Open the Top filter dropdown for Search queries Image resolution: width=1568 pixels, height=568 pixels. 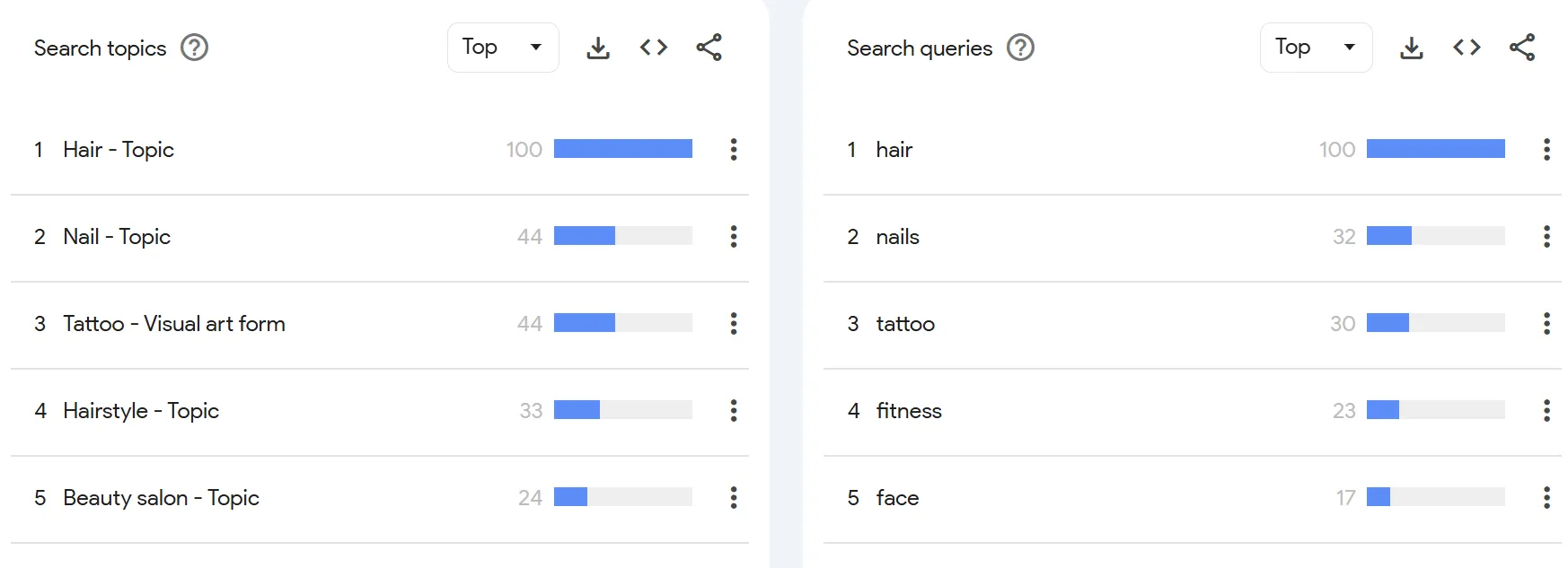click(1316, 48)
